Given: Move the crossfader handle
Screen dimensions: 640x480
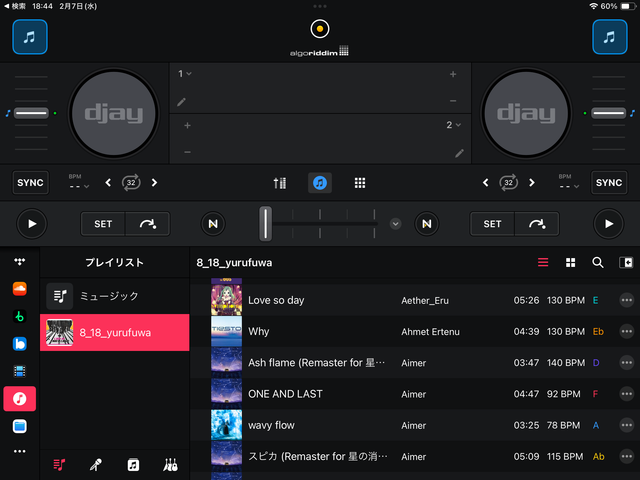Looking at the screenshot, I should pyautogui.click(x=265, y=223).
